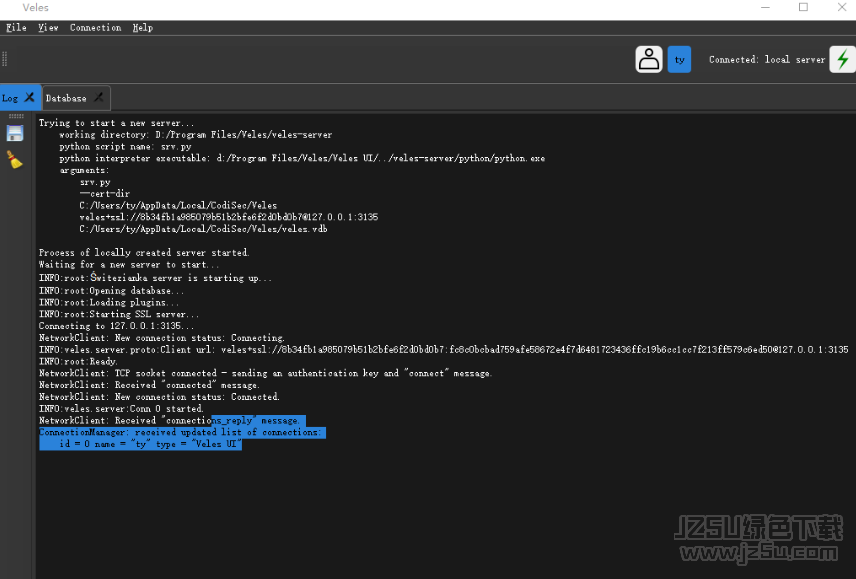The image size is (856, 579).
Task: Click the green lightning connection icon
Action: point(842,59)
